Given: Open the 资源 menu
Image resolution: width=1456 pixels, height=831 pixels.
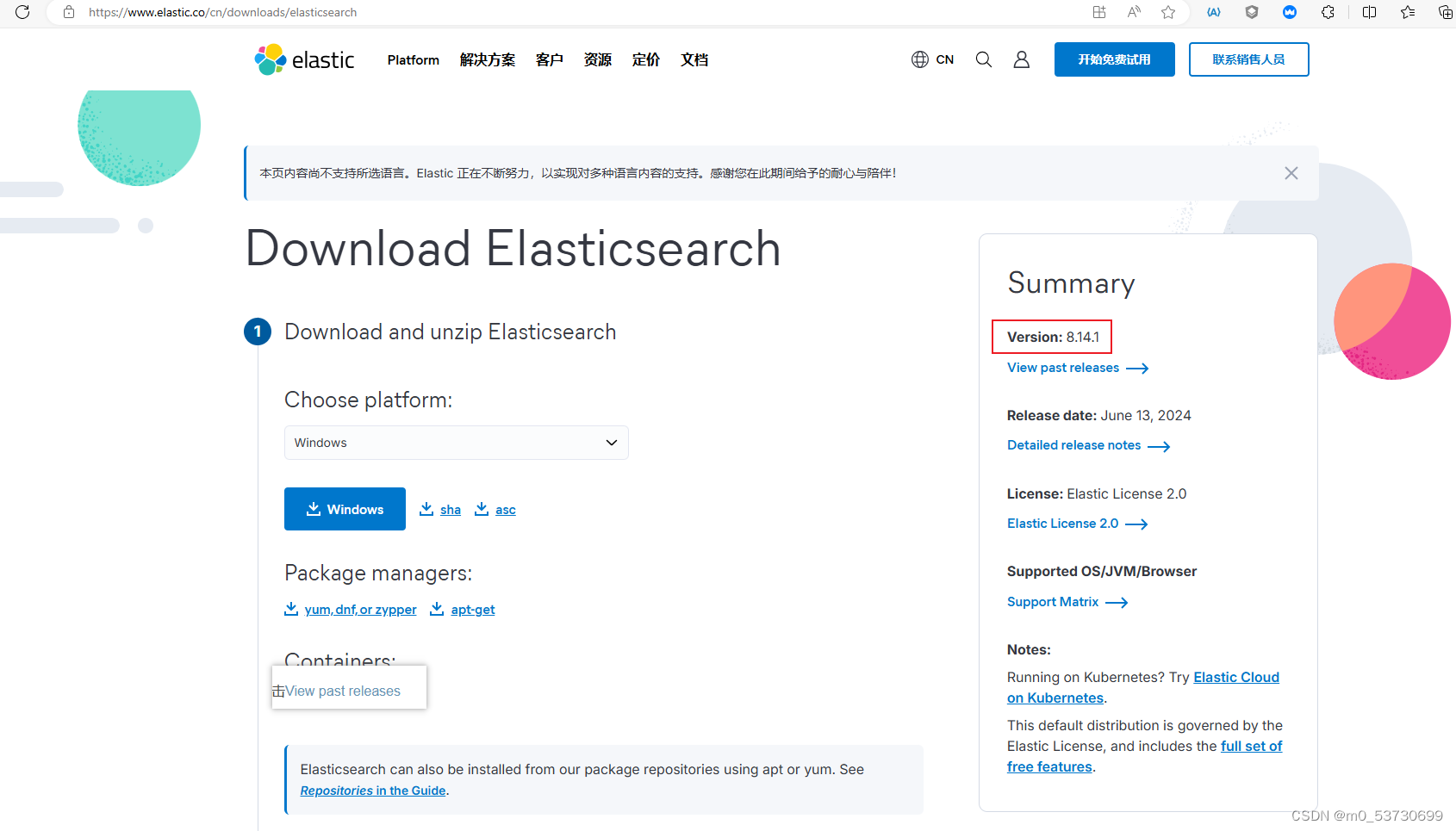Looking at the screenshot, I should click(598, 59).
